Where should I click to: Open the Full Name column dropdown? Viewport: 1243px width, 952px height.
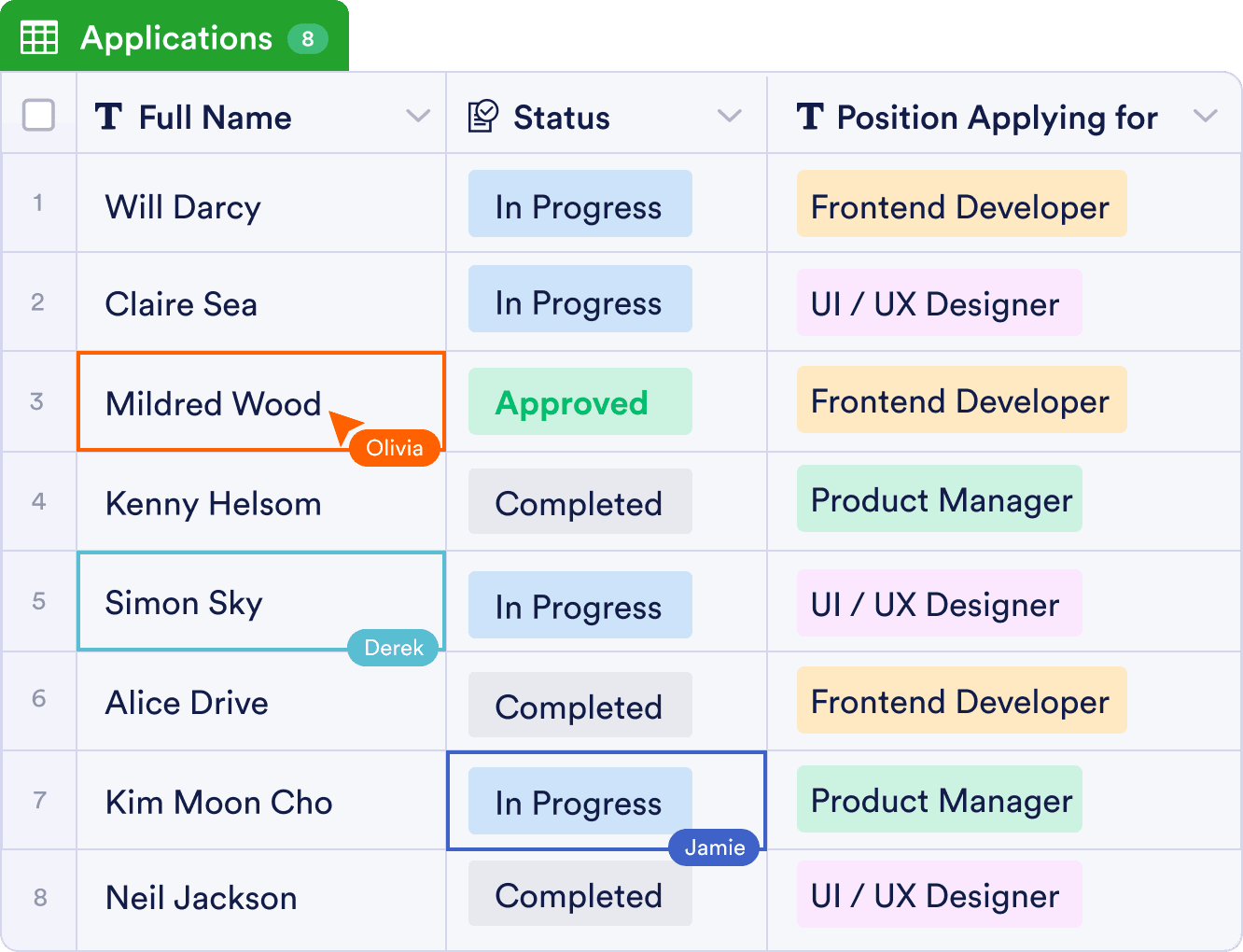[x=418, y=117]
